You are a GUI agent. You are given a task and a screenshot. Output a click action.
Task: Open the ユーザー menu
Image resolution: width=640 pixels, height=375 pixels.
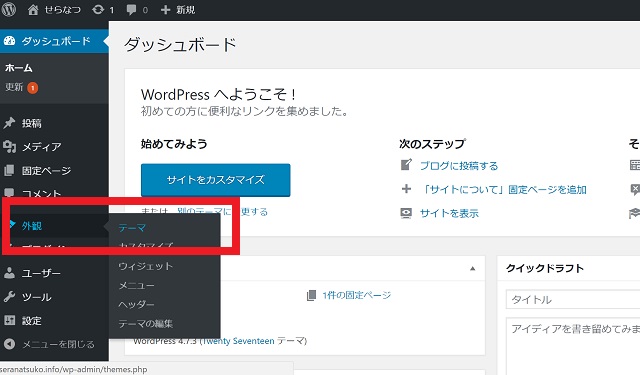point(41,273)
